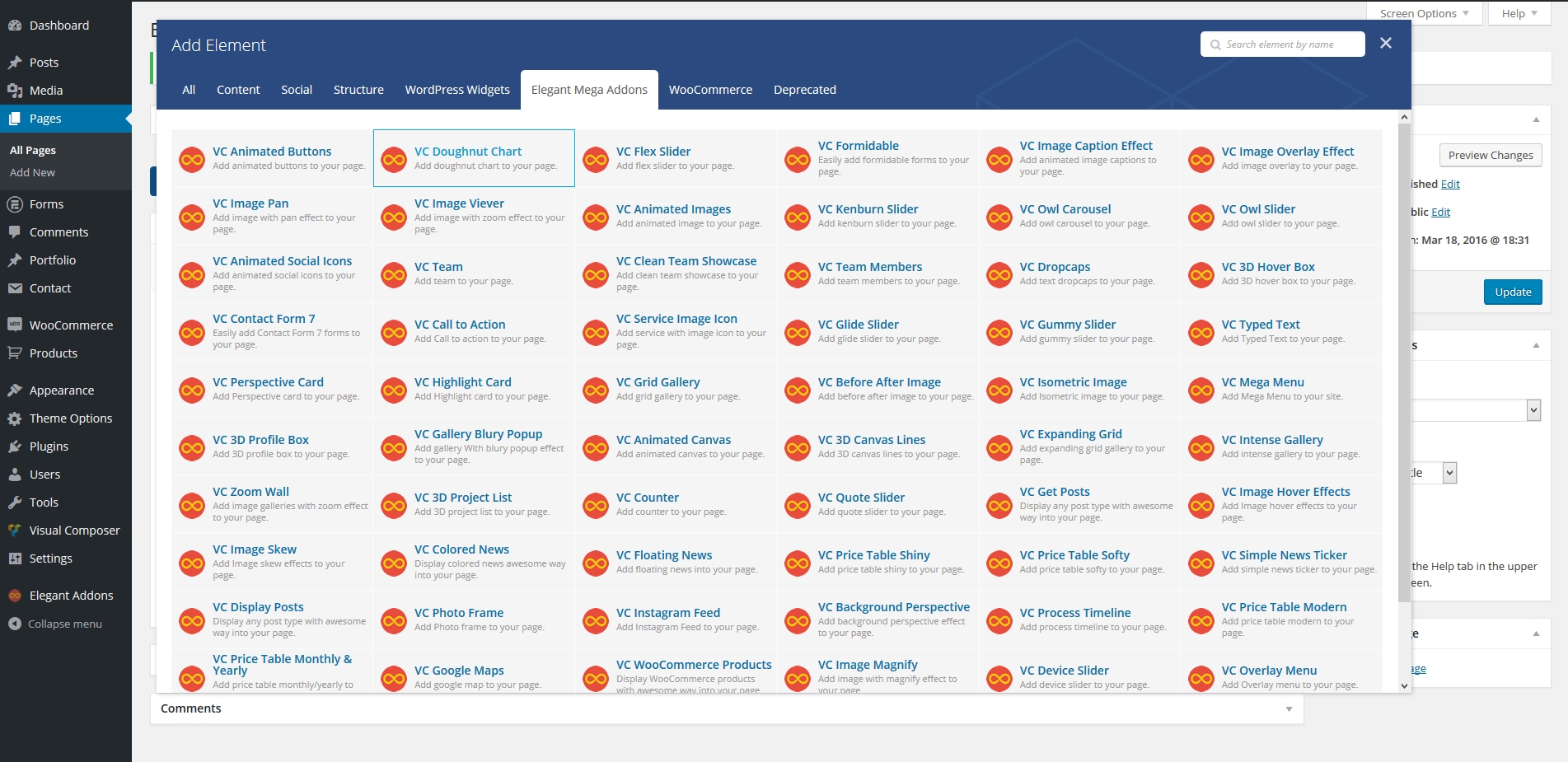Click the Theme Options gear icon
This screenshot has width=1568, height=762.
(14, 418)
